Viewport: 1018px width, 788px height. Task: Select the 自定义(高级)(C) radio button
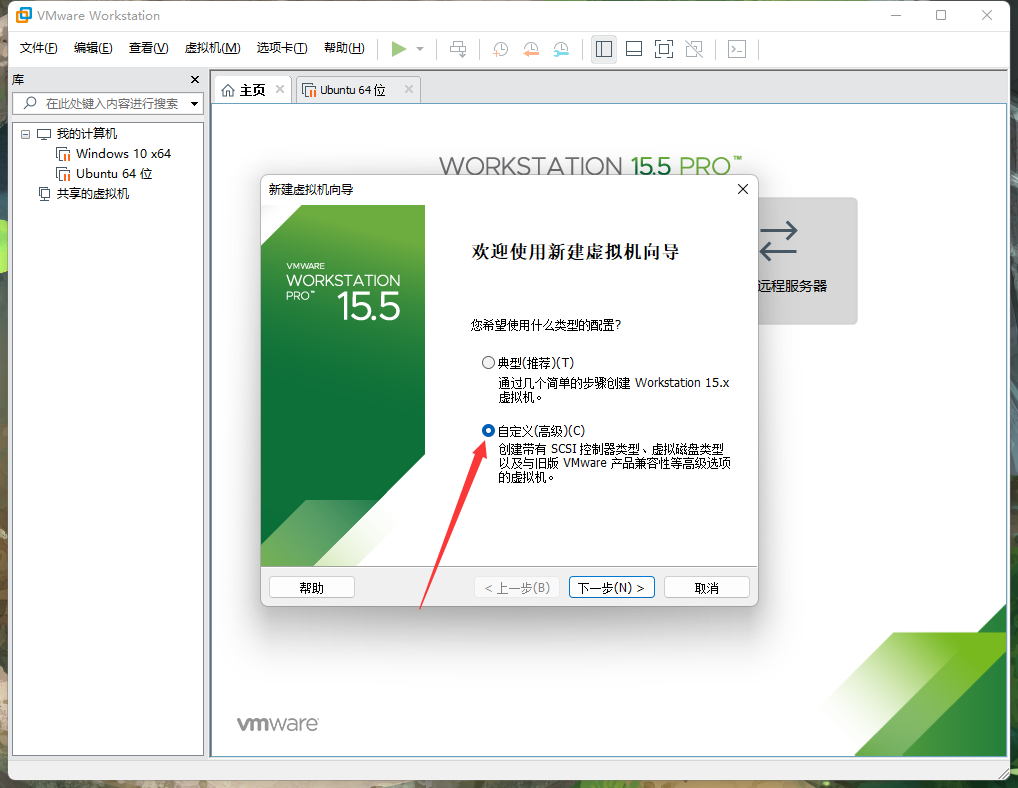coord(488,430)
